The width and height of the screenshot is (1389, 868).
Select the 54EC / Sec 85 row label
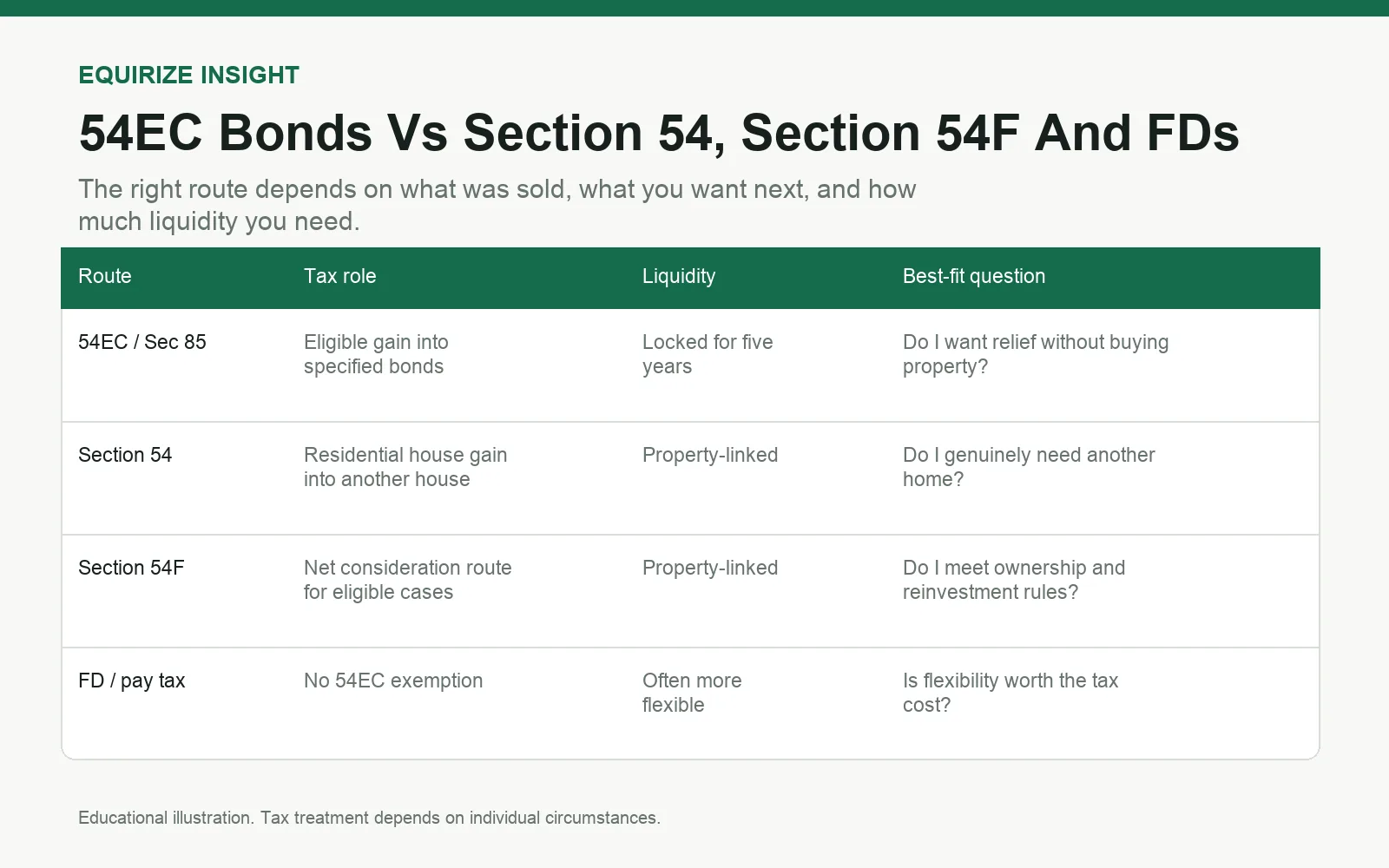(x=142, y=342)
